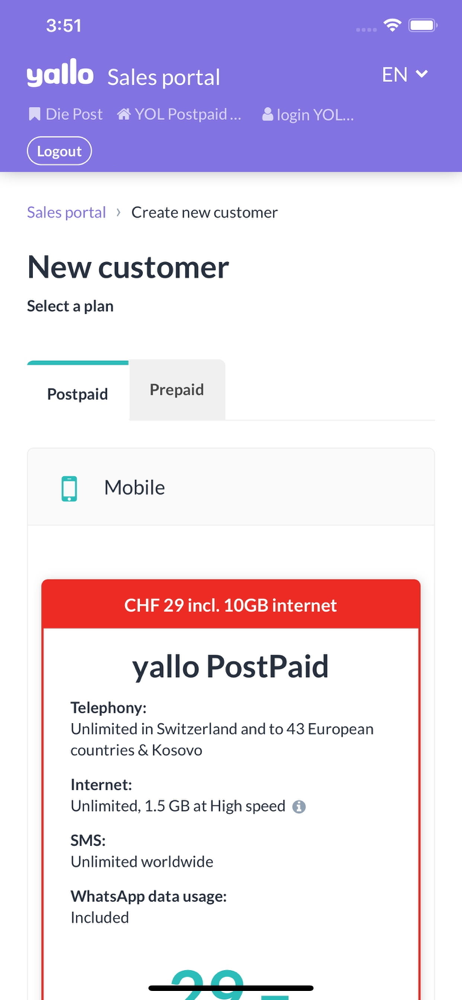Collapse the Mobile section header
462x1000 pixels.
pos(231,487)
